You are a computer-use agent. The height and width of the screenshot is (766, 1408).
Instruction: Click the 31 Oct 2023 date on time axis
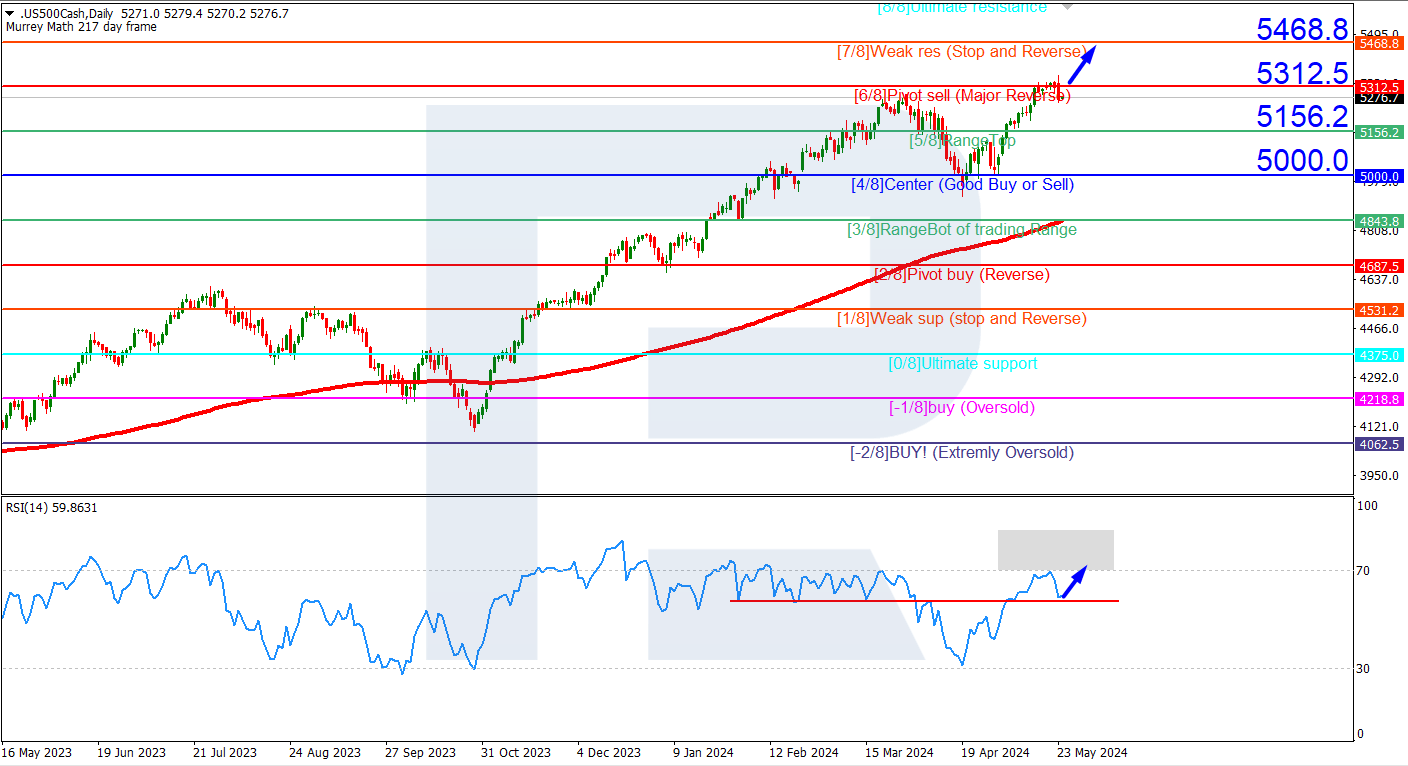point(516,753)
